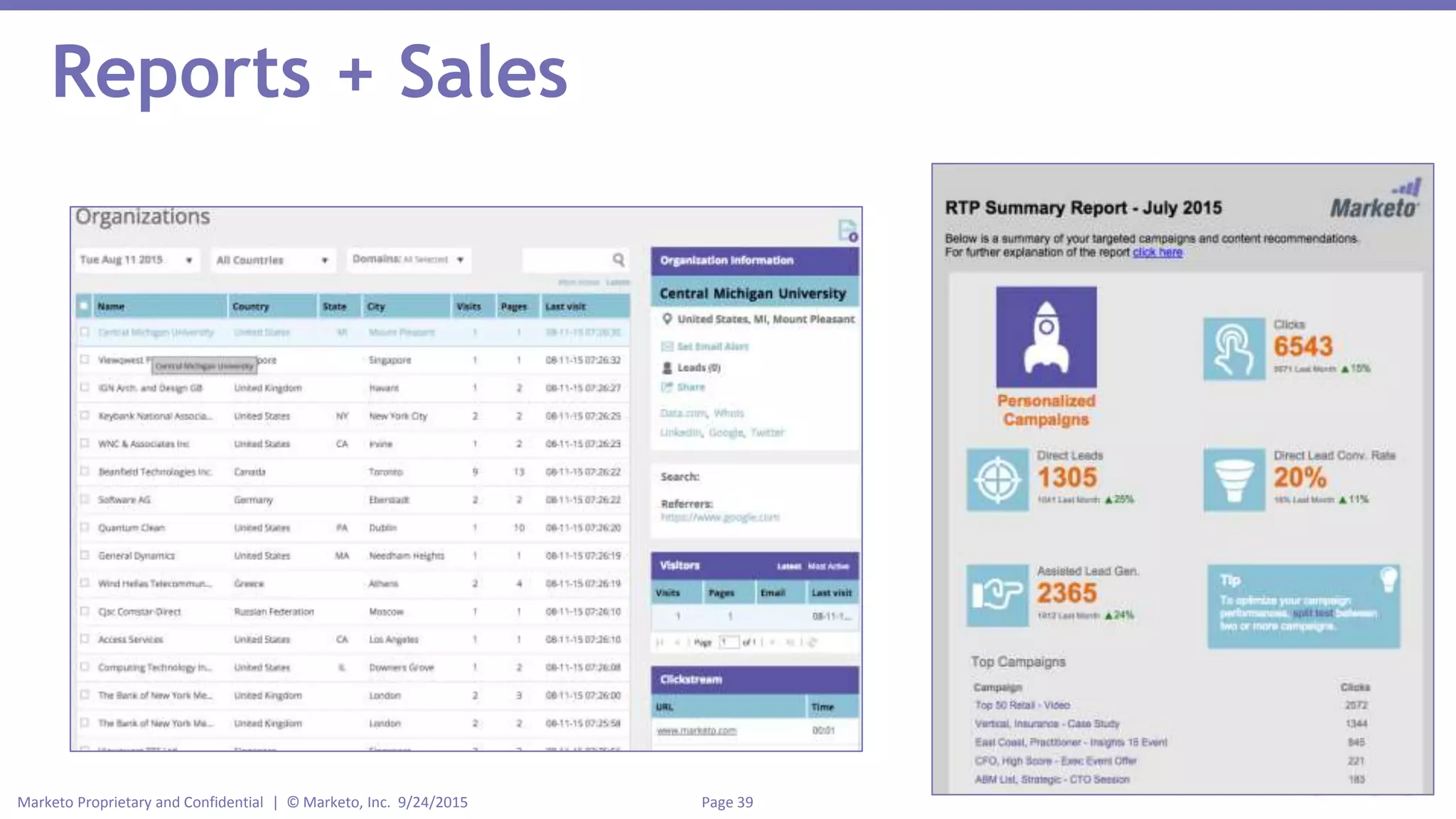Open the Tue Aug 11 2015 date dropdown
Screen dimensions: 1456x819
pos(136,260)
